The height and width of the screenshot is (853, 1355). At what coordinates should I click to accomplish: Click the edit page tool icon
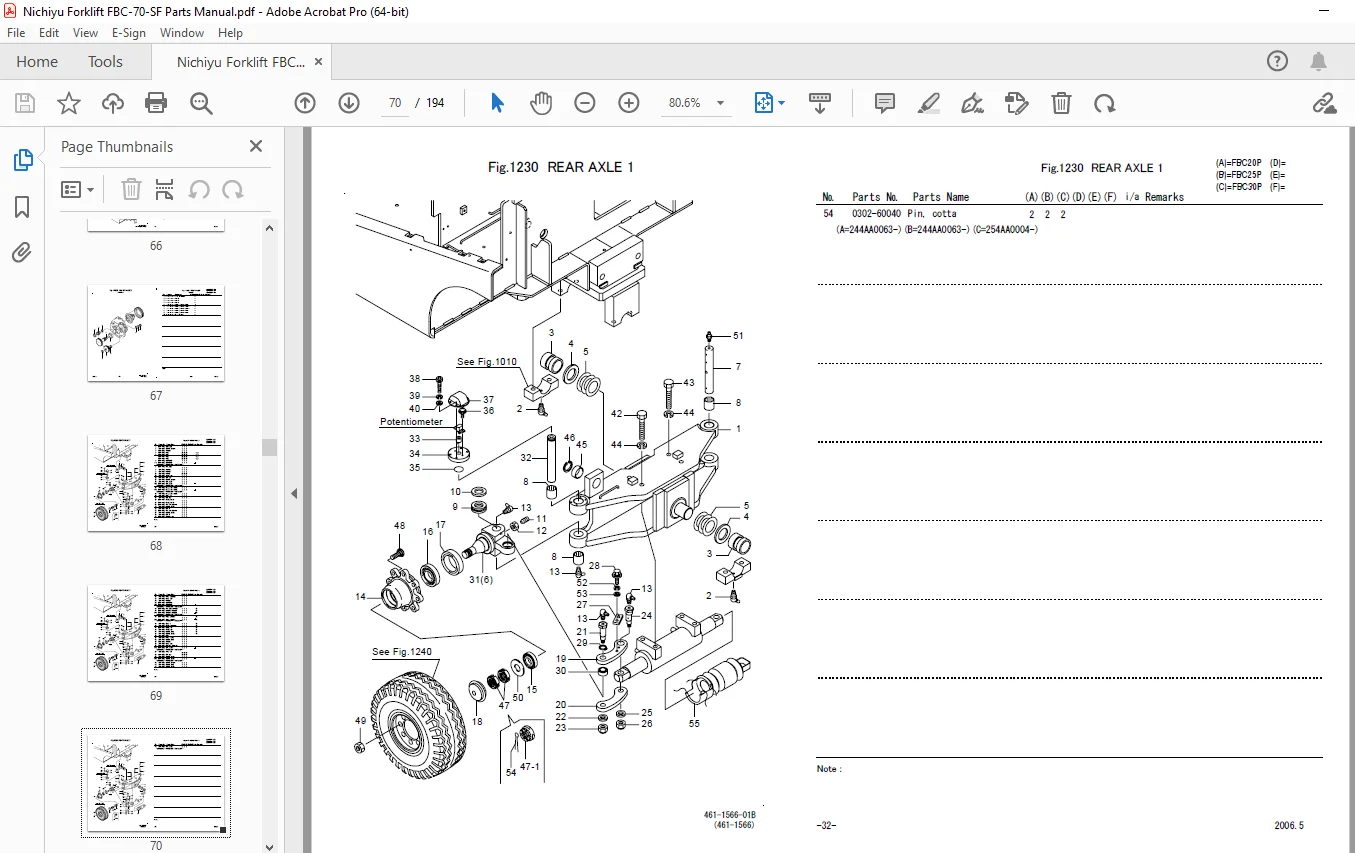1017,103
